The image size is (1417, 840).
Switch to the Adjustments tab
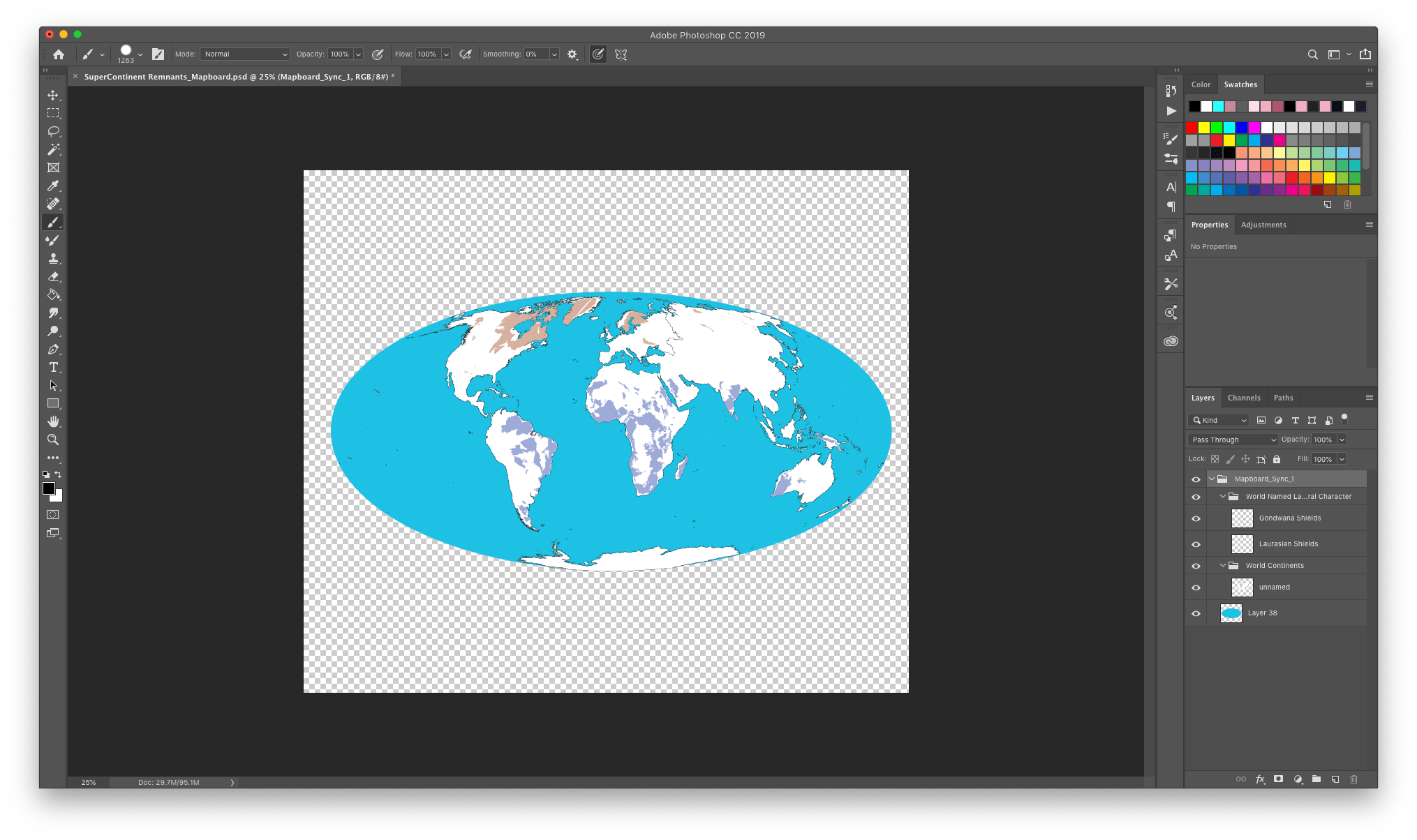1263,225
